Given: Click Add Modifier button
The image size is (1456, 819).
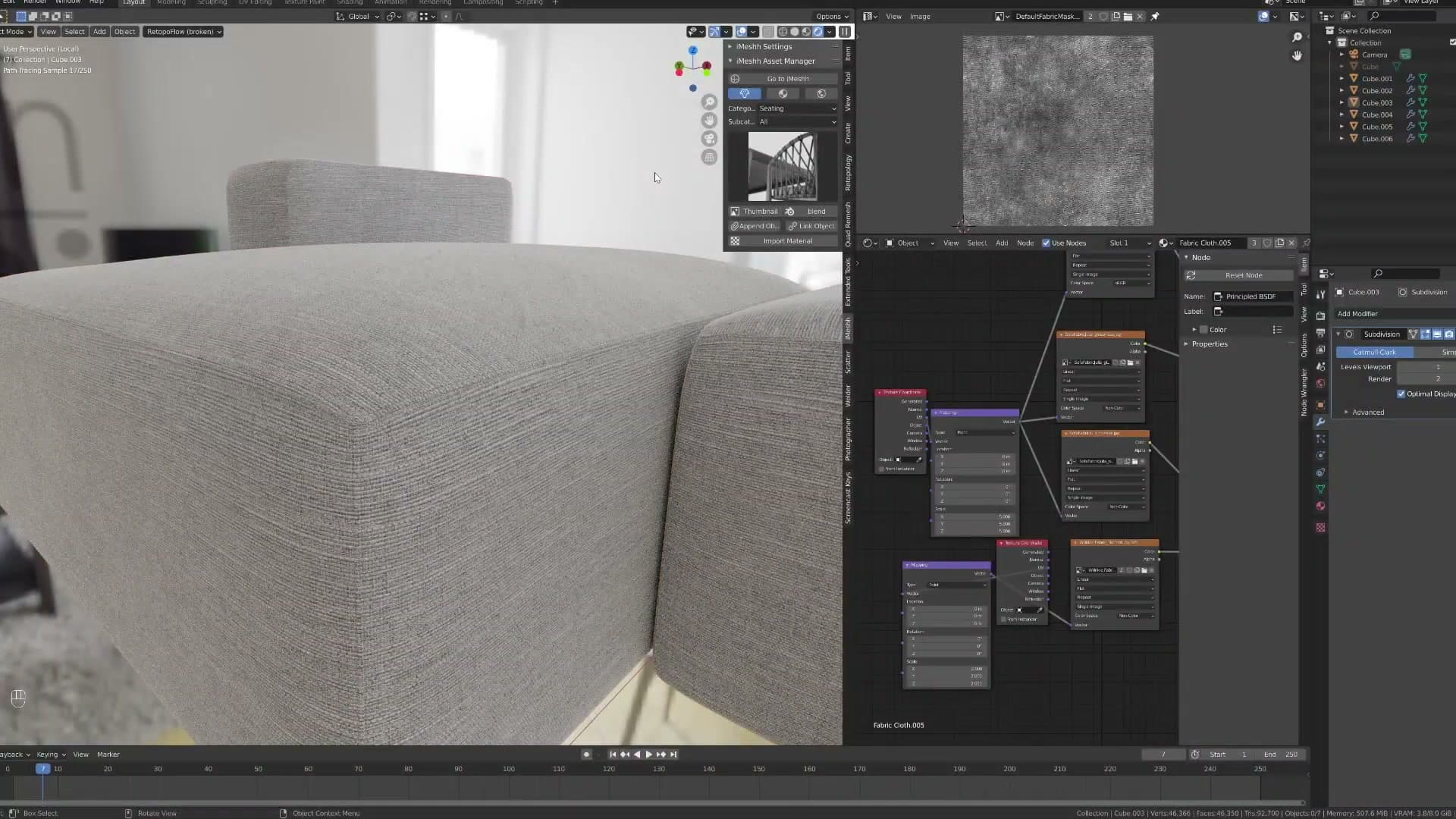Looking at the screenshot, I should pos(1395,314).
